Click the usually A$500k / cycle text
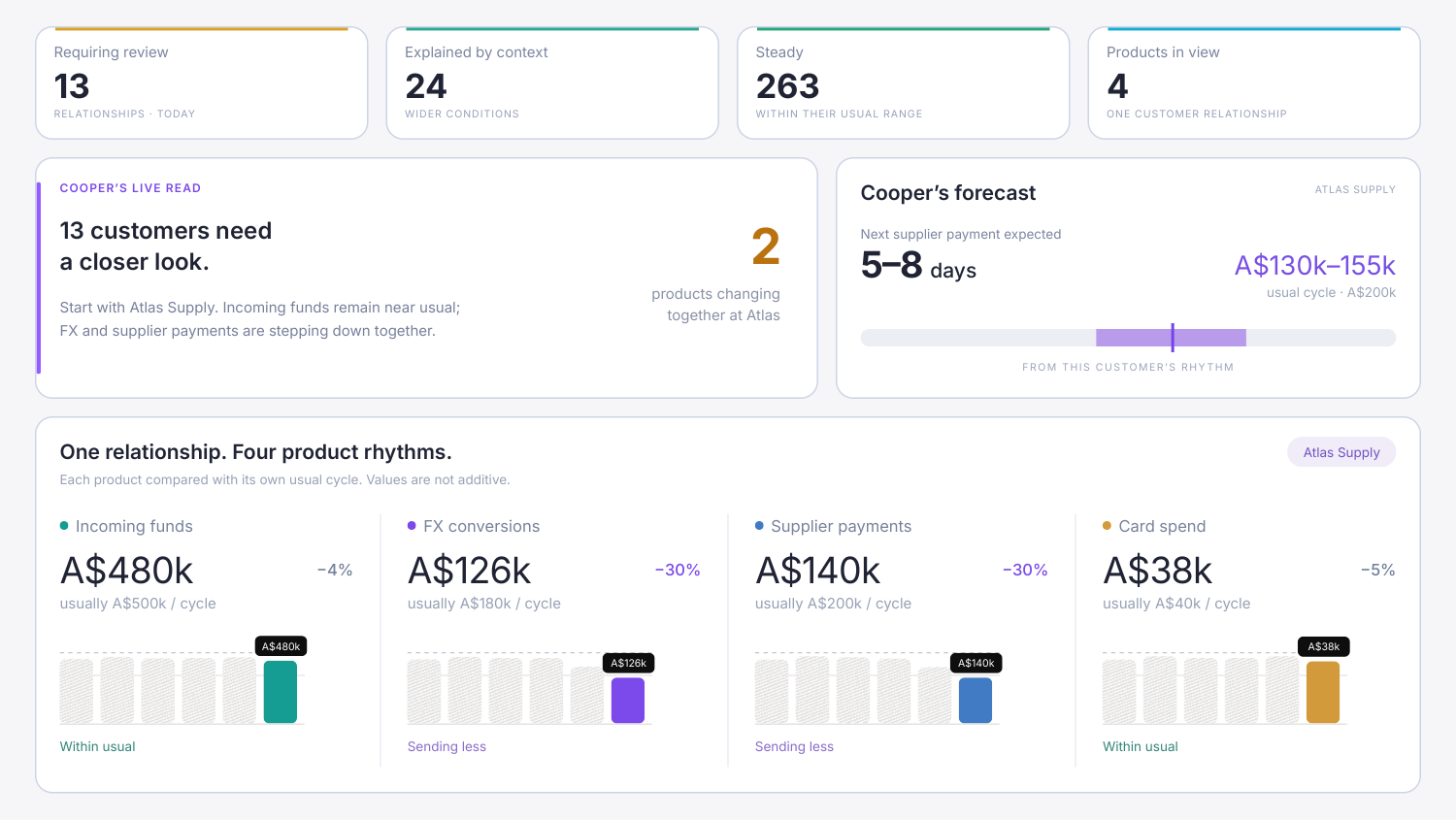Viewport: 1456px width, 820px height. (138, 604)
